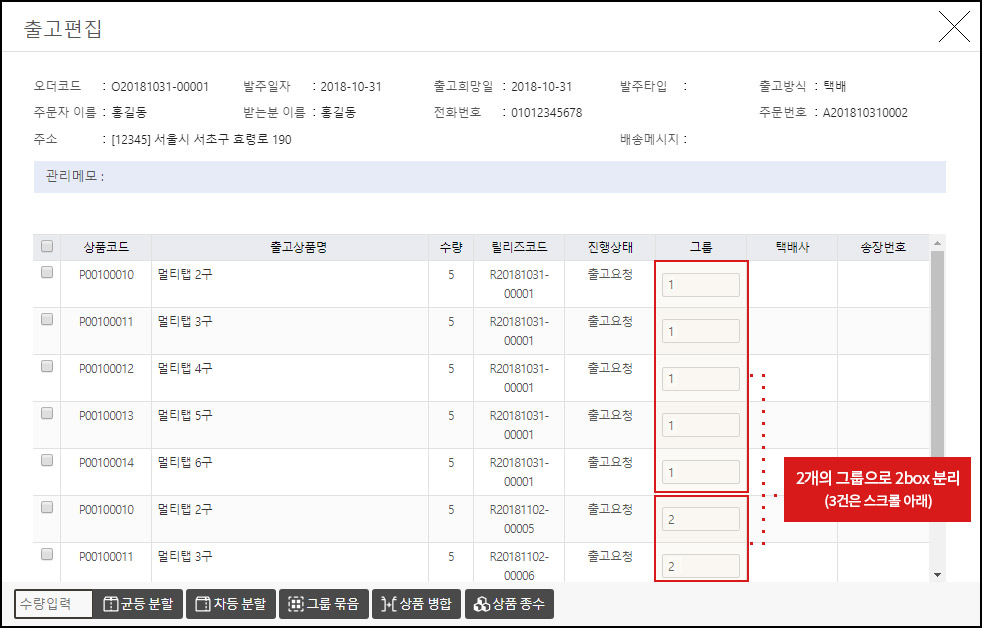Click the group field showing 2 for R20181102-0005
Image resolution: width=982 pixels, height=628 pixels.
pyautogui.click(x=700, y=518)
